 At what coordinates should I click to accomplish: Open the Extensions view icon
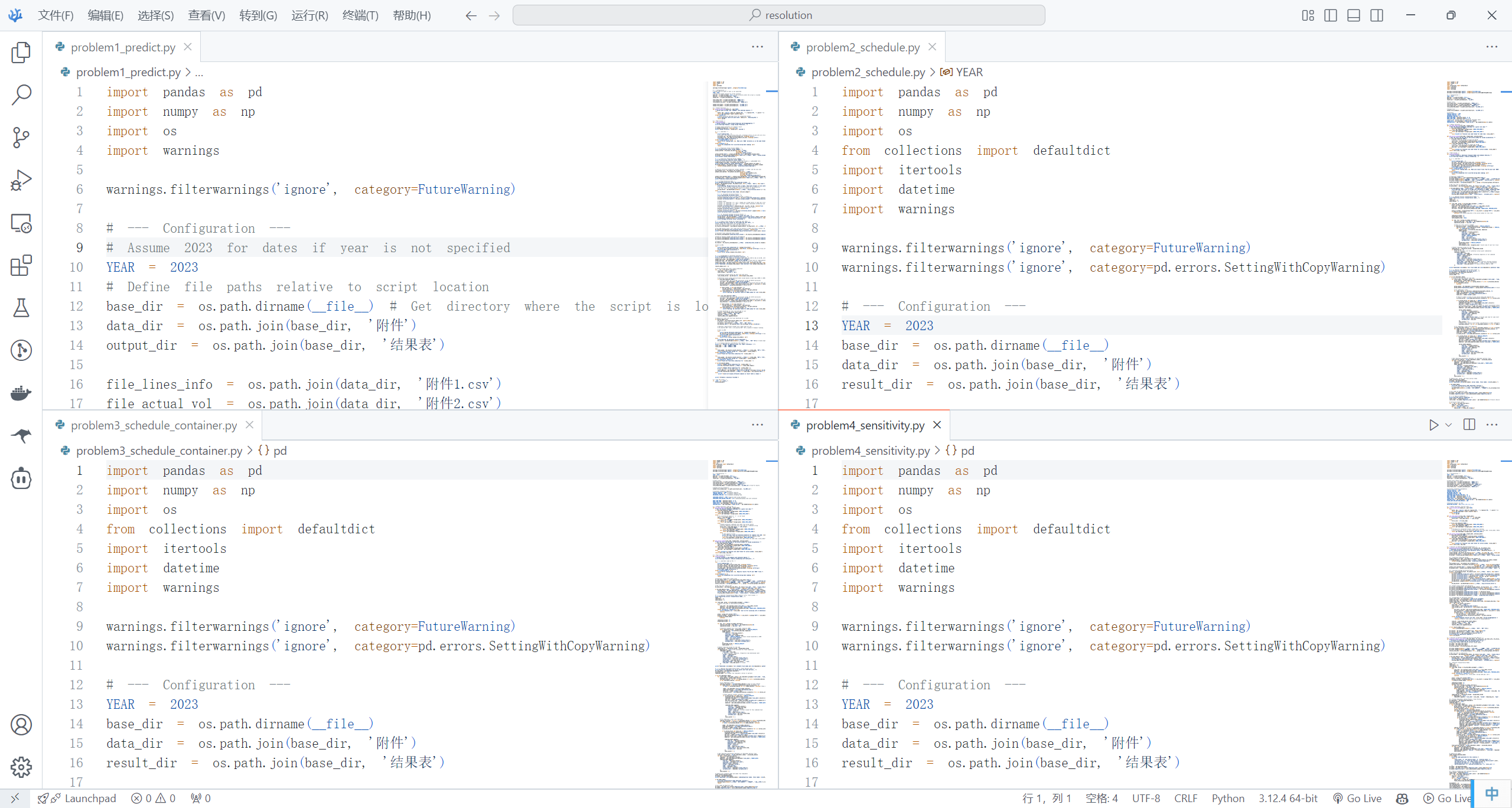21,265
